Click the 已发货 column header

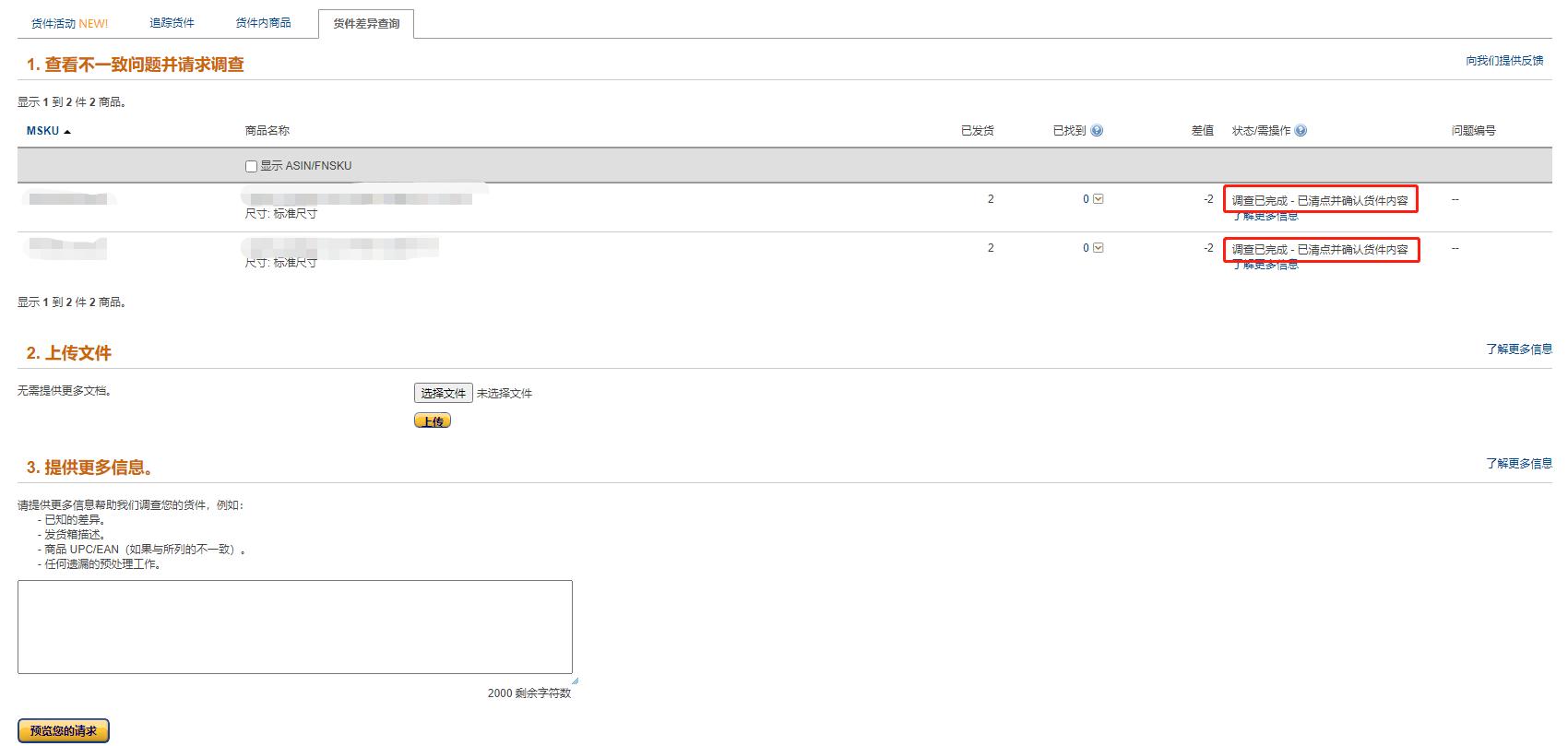coord(978,131)
